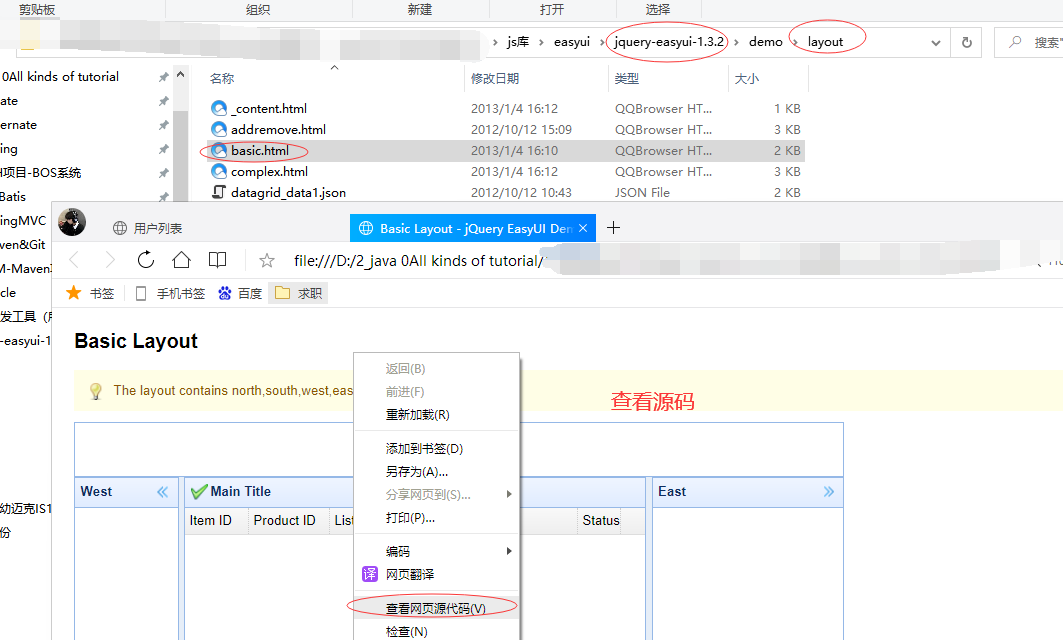Collapse the East panel with double arrows
The width and height of the screenshot is (1063, 640).
click(828, 492)
